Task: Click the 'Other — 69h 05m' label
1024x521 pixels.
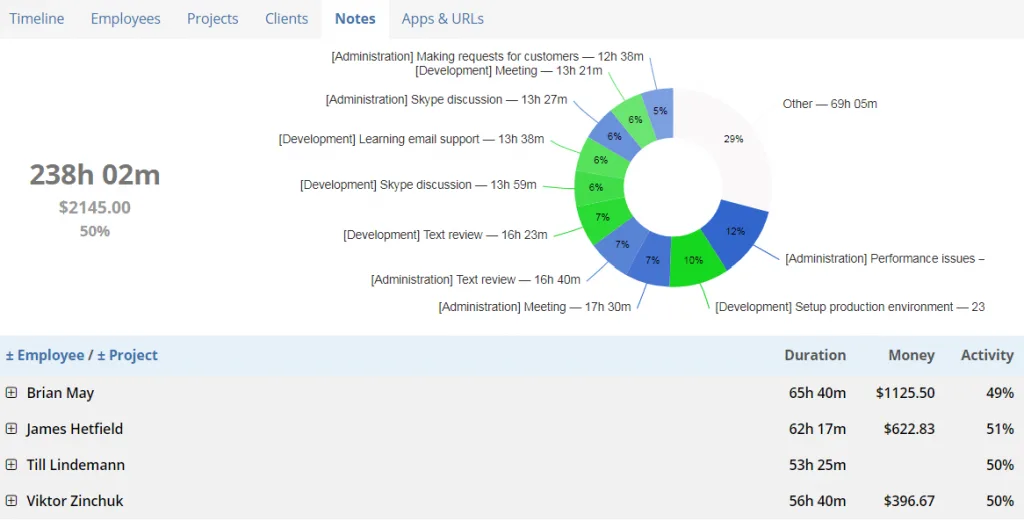Action: pos(829,104)
